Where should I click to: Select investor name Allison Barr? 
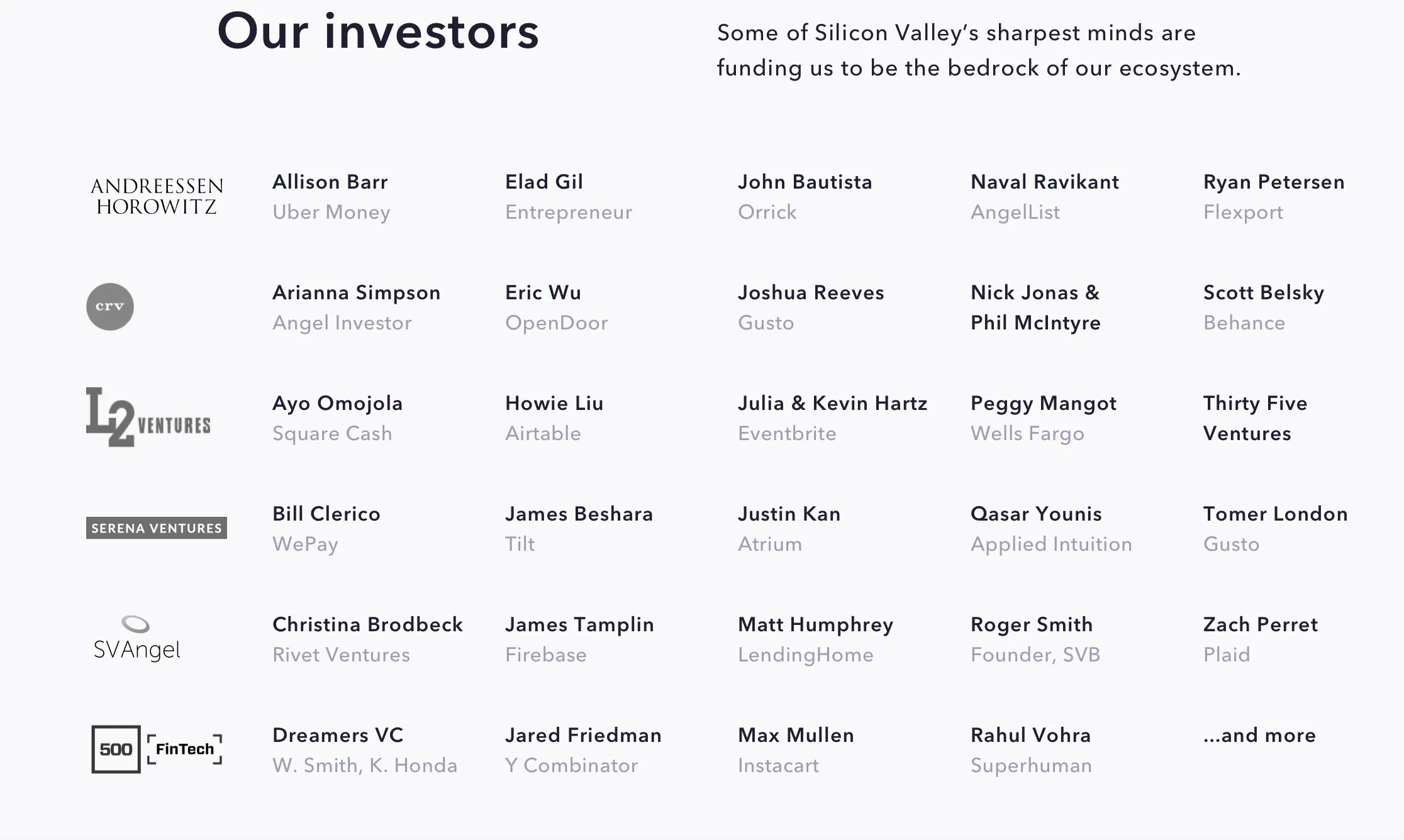[330, 182]
